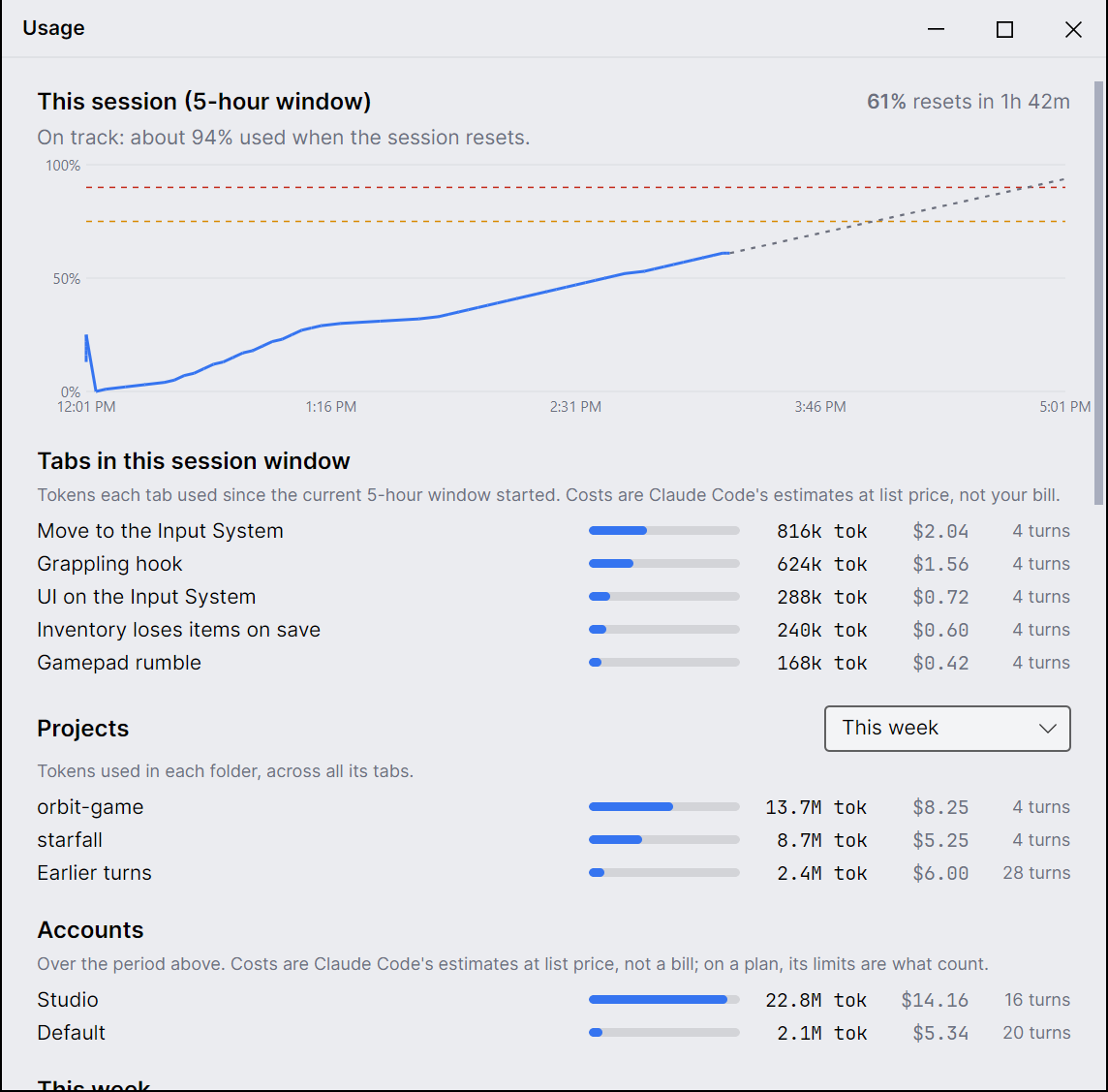
Task: Click the "Tabs in this session window" heading
Action: [x=194, y=461]
